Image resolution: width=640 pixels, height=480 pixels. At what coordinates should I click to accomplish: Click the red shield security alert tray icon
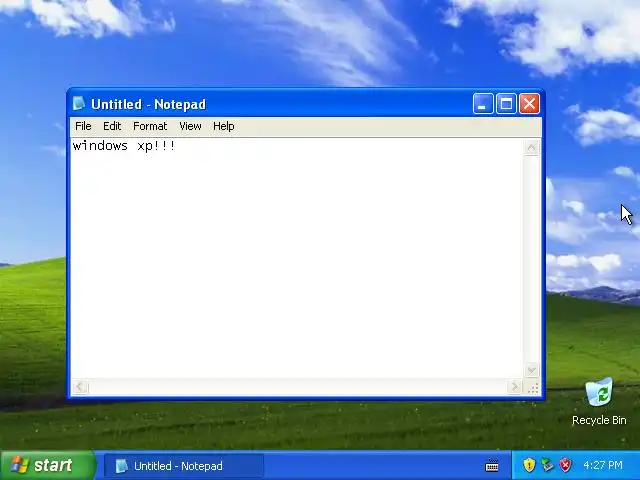[x=565, y=465]
